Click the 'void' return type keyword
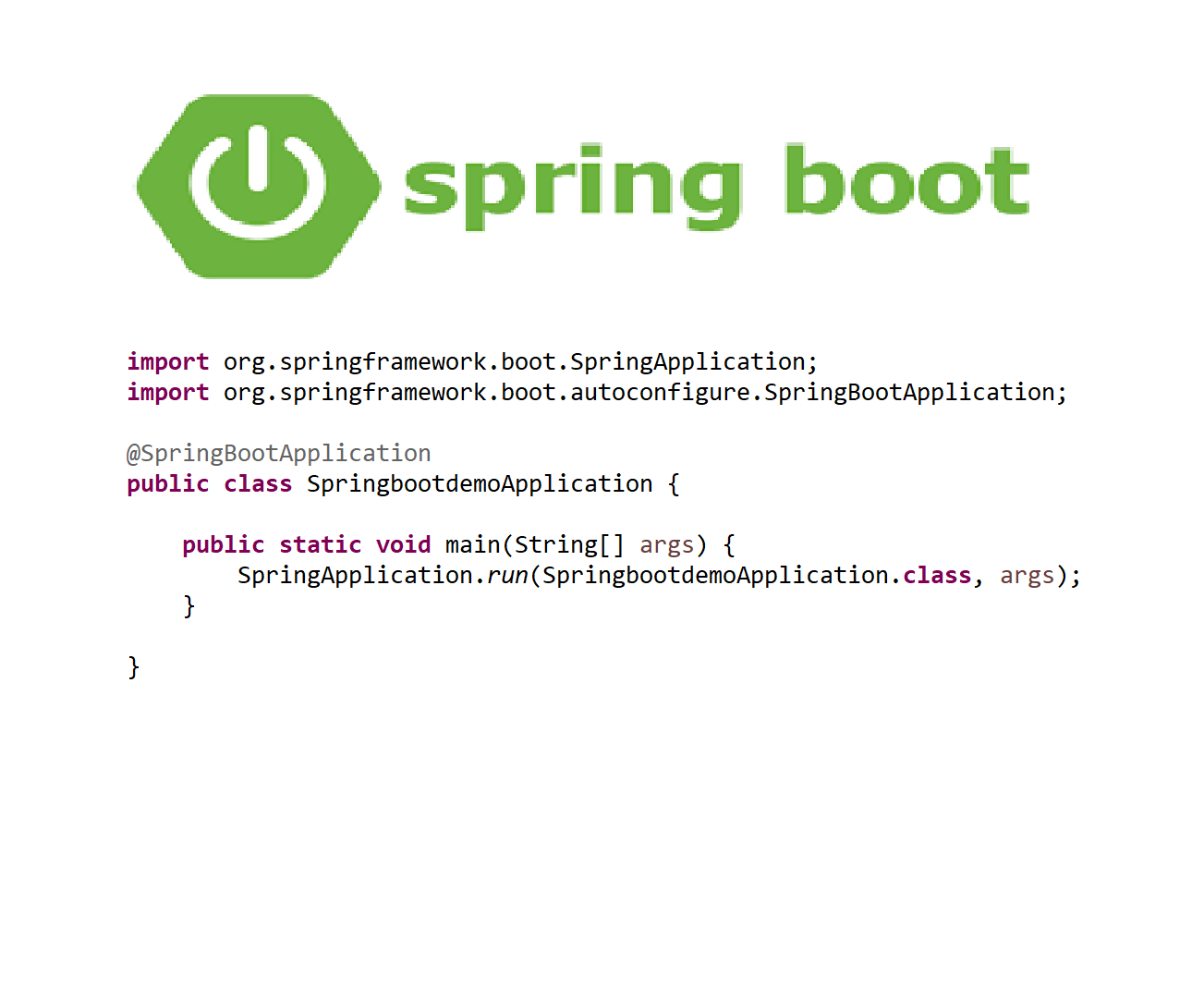 click(x=403, y=544)
